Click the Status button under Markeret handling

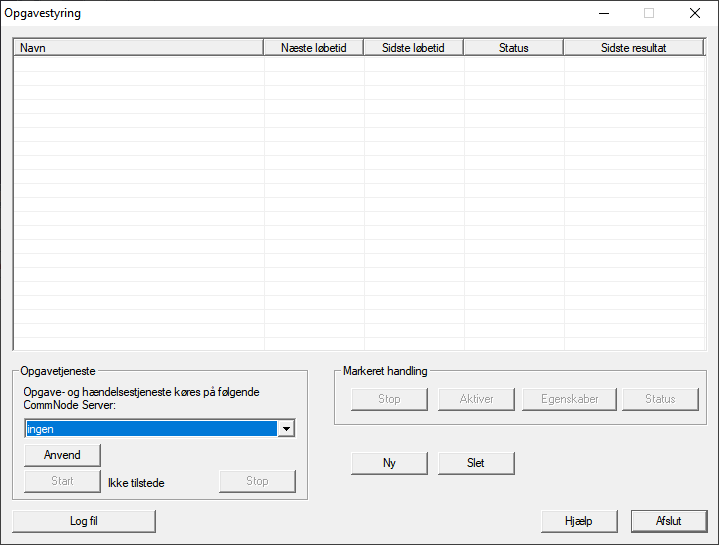click(x=660, y=399)
